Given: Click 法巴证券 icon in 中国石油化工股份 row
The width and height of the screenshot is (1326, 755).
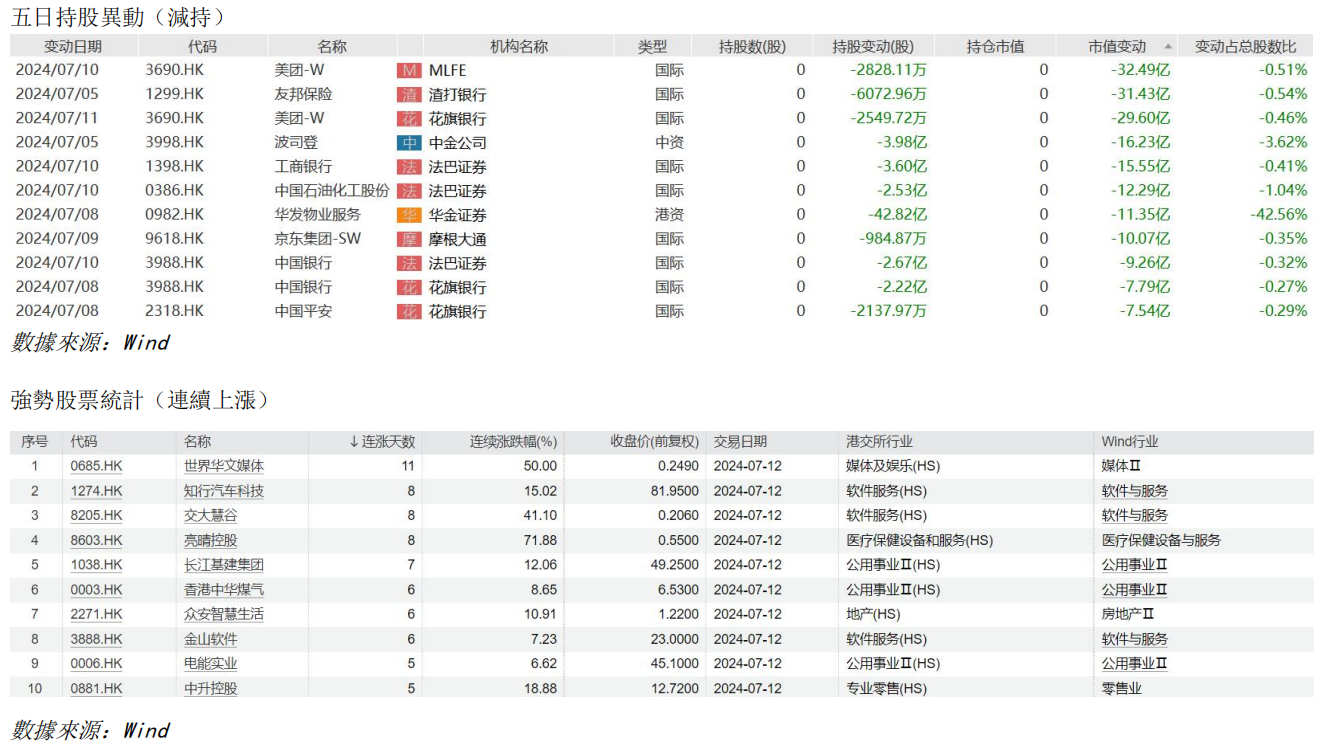Looking at the screenshot, I should coord(409,190).
